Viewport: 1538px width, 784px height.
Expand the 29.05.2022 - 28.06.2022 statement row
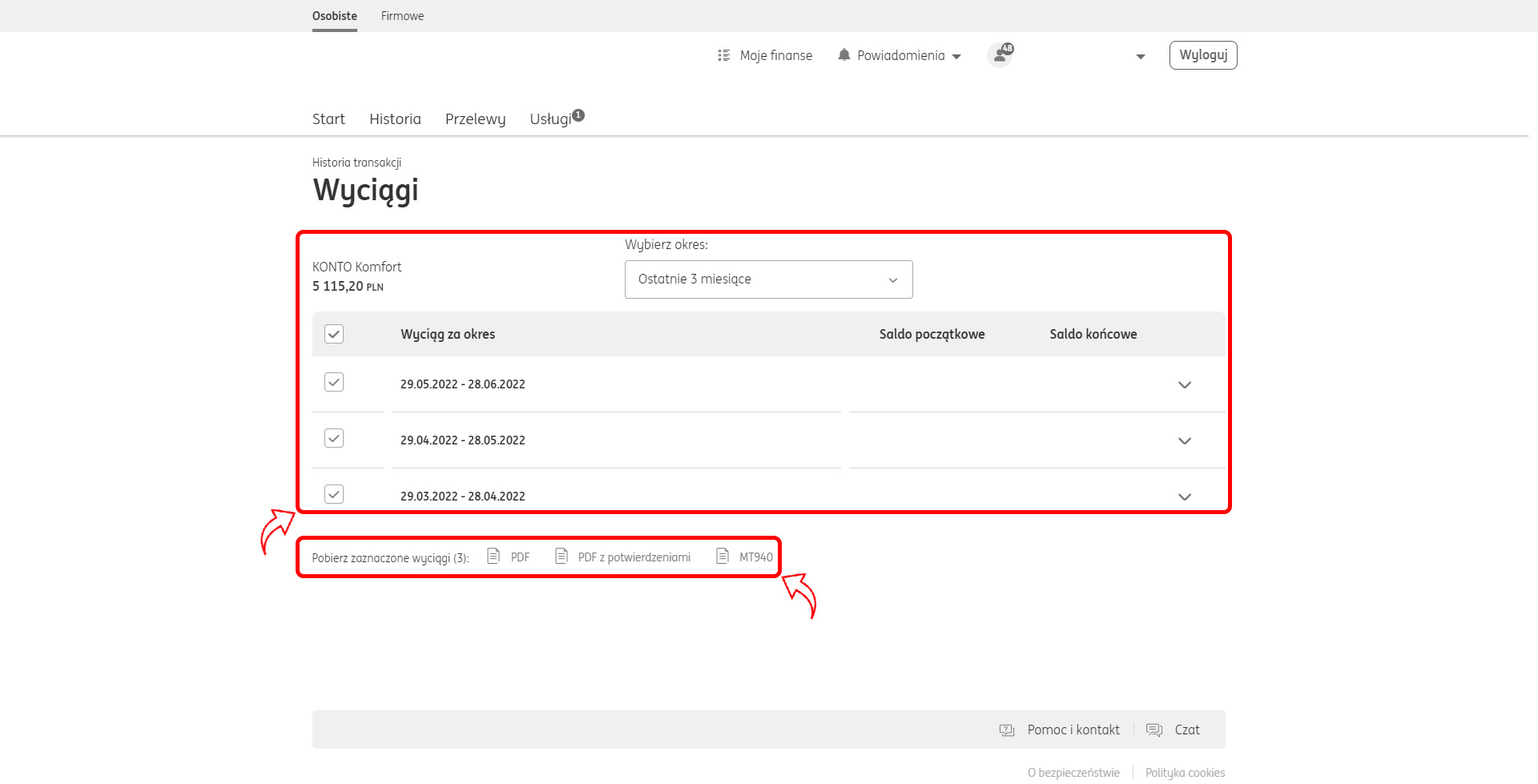point(1184,385)
